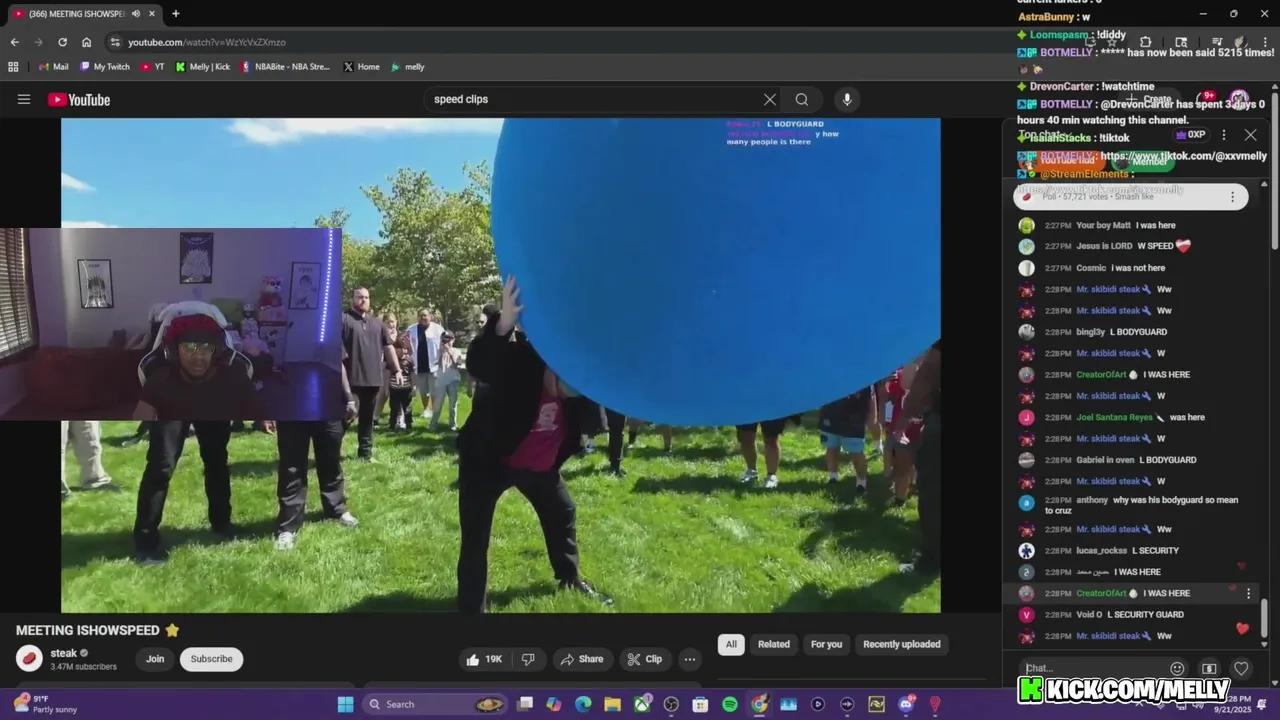Expand the poll options menu
The image size is (1280, 720).
pos(1232,197)
